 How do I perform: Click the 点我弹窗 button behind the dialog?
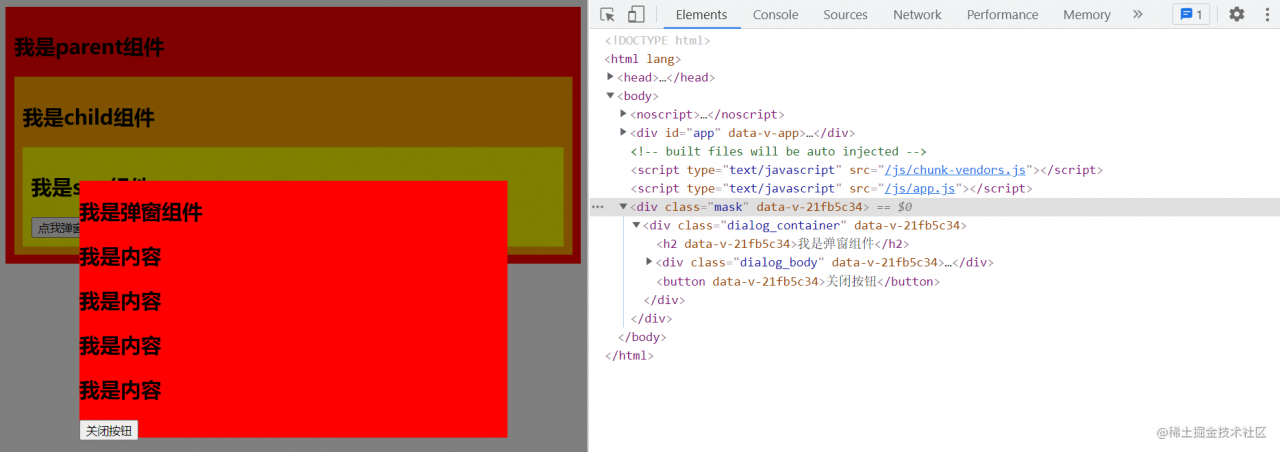pos(55,228)
